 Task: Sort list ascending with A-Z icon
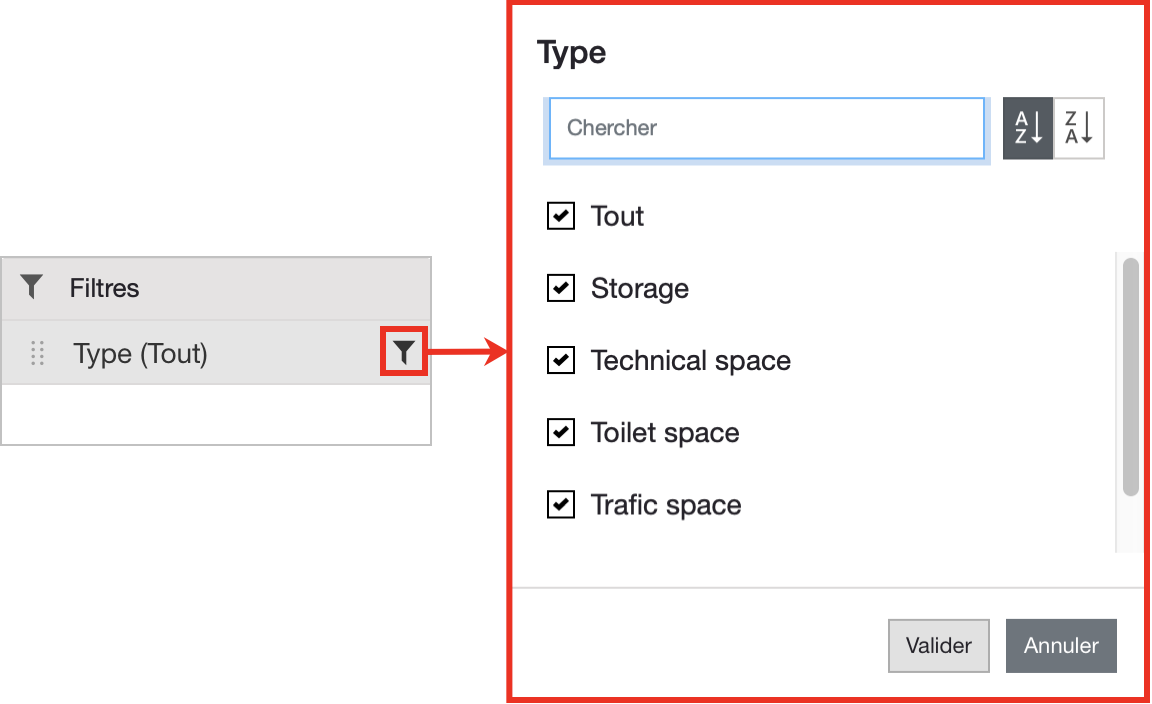[1028, 128]
